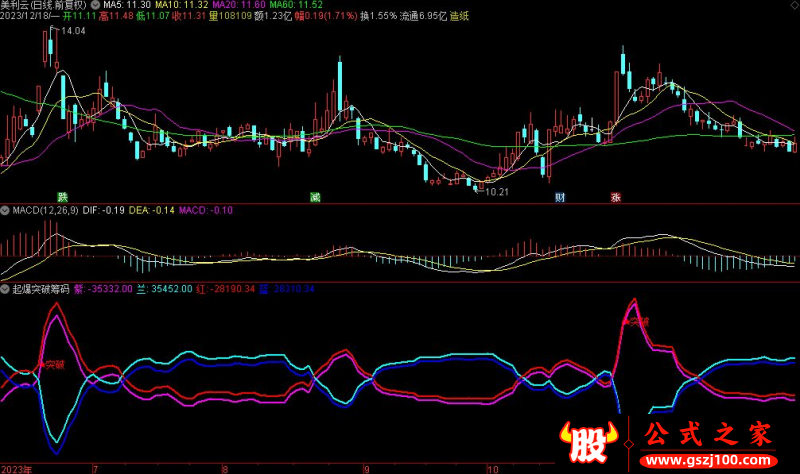Viewport: 800px width, 474px height.
Task: Click the 14.04 high price label
Action: pyautogui.click(x=73, y=31)
